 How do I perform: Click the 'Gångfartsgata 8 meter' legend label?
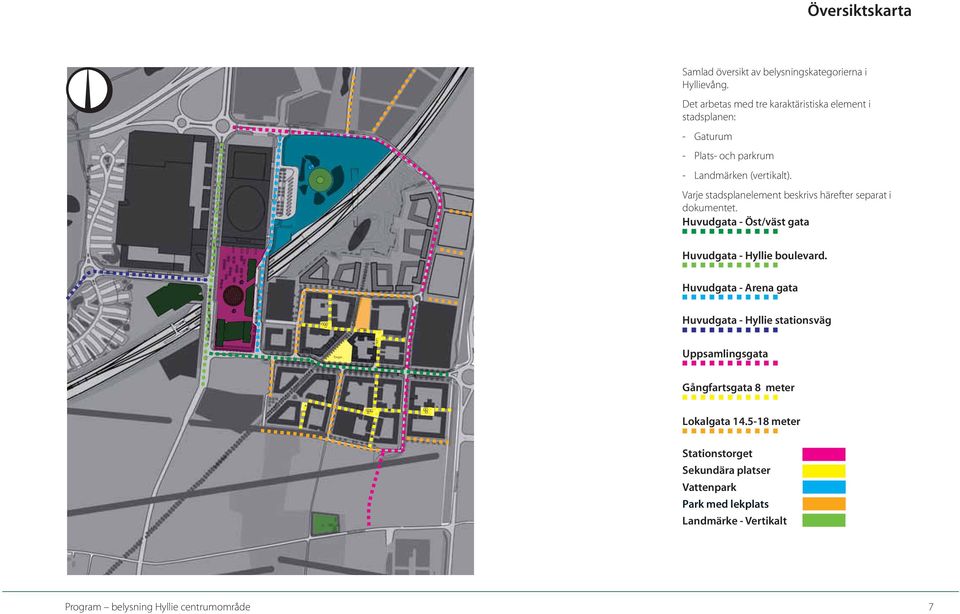(738, 387)
